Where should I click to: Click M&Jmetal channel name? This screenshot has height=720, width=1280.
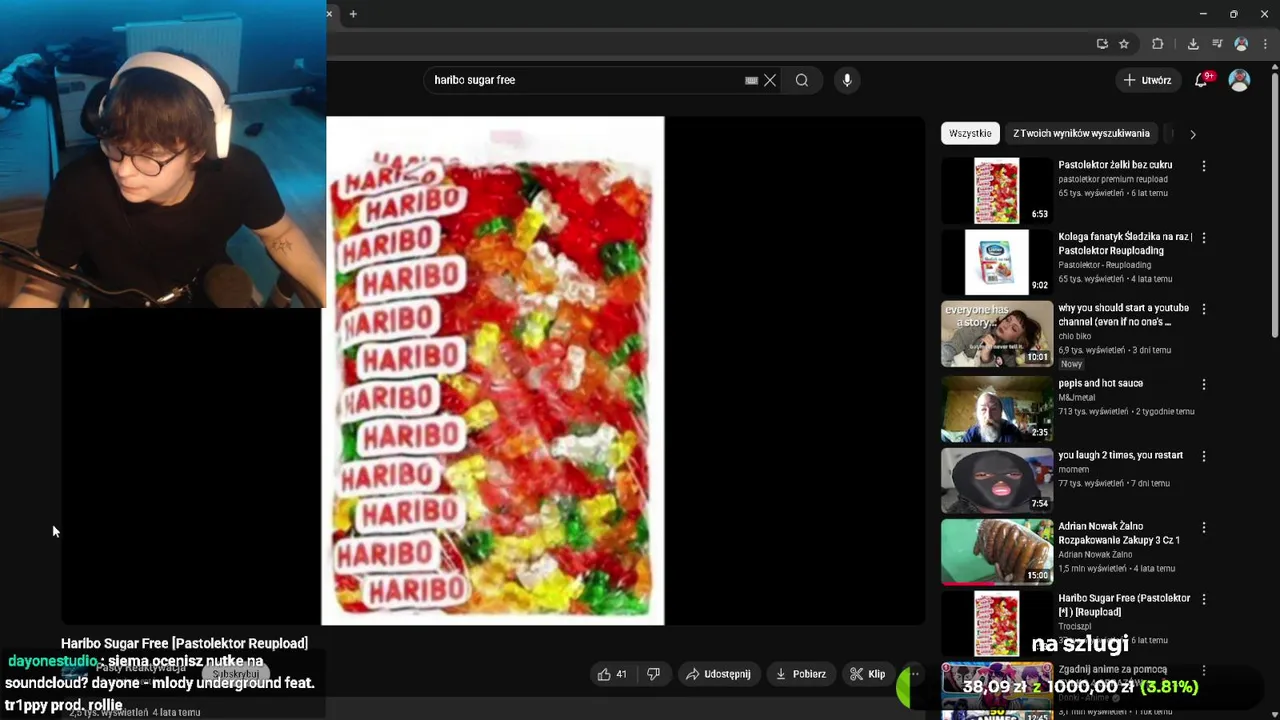(x=1077, y=397)
